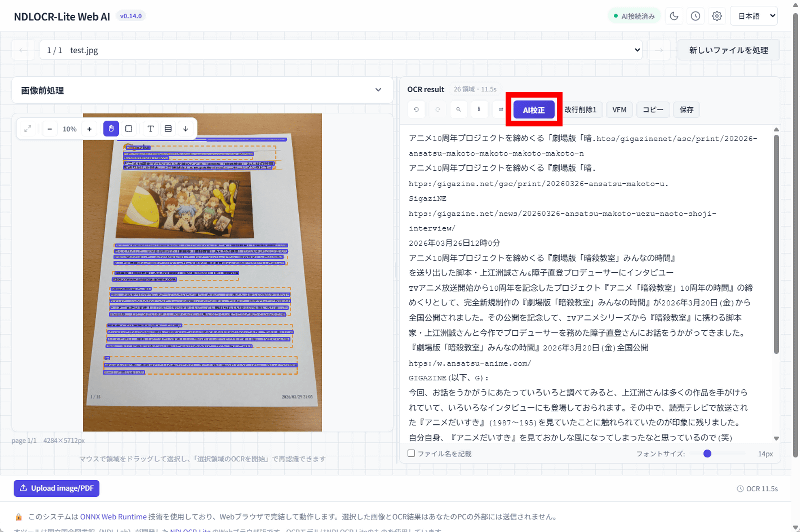Open the test.jpg file selector dropdown
This screenshot has height=532, width=800.
340,49
